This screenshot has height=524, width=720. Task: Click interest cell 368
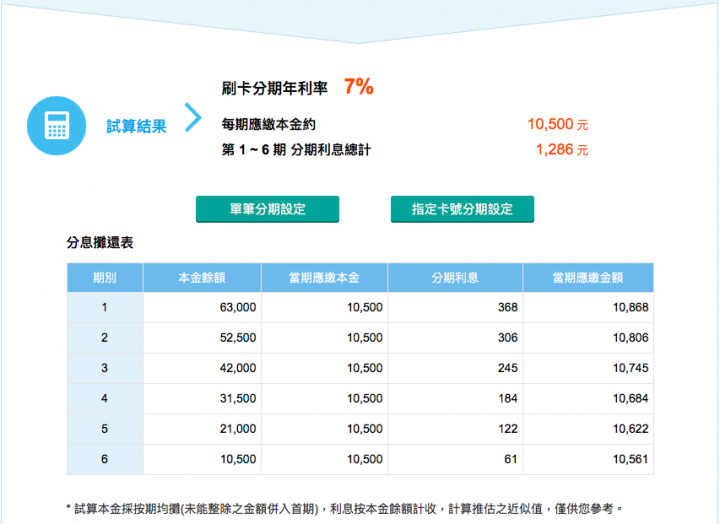tap(455, 307)
